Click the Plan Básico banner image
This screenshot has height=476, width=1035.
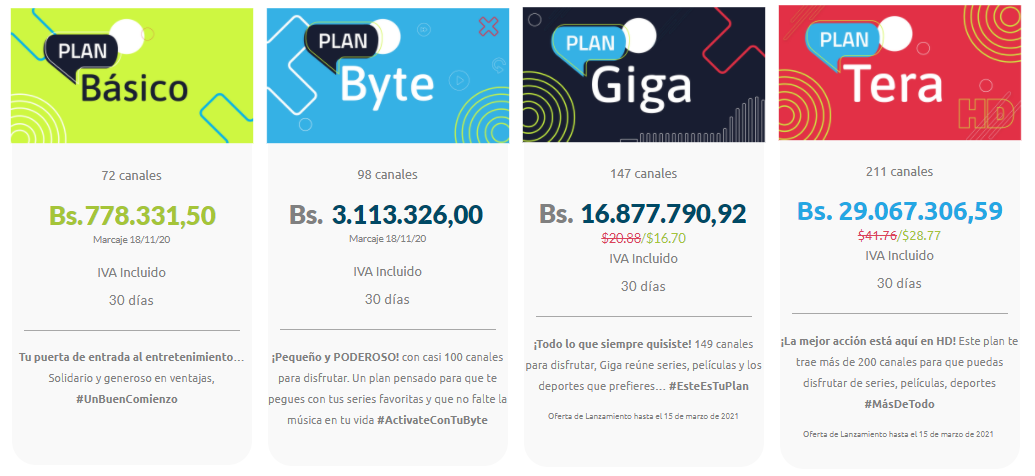pyautogui.click(x=131, y=75)
